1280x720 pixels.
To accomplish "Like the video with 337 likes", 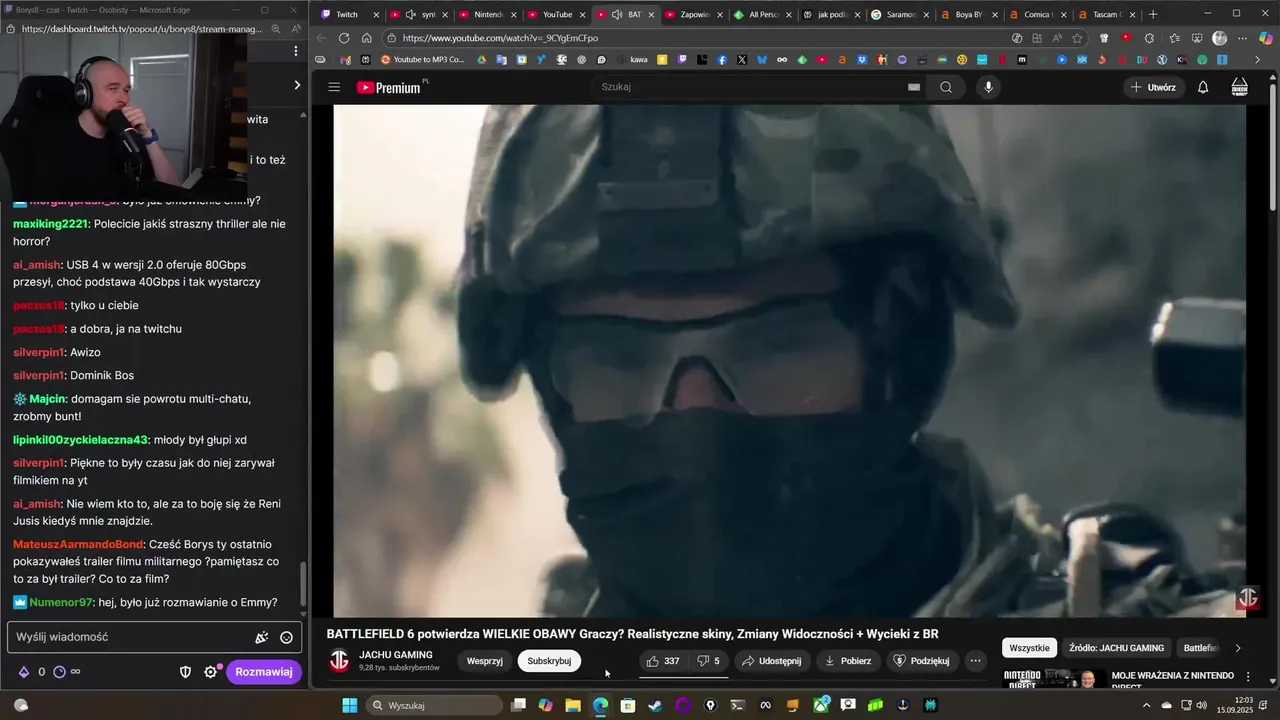I will pyautogui.click(x=663, y=661).
